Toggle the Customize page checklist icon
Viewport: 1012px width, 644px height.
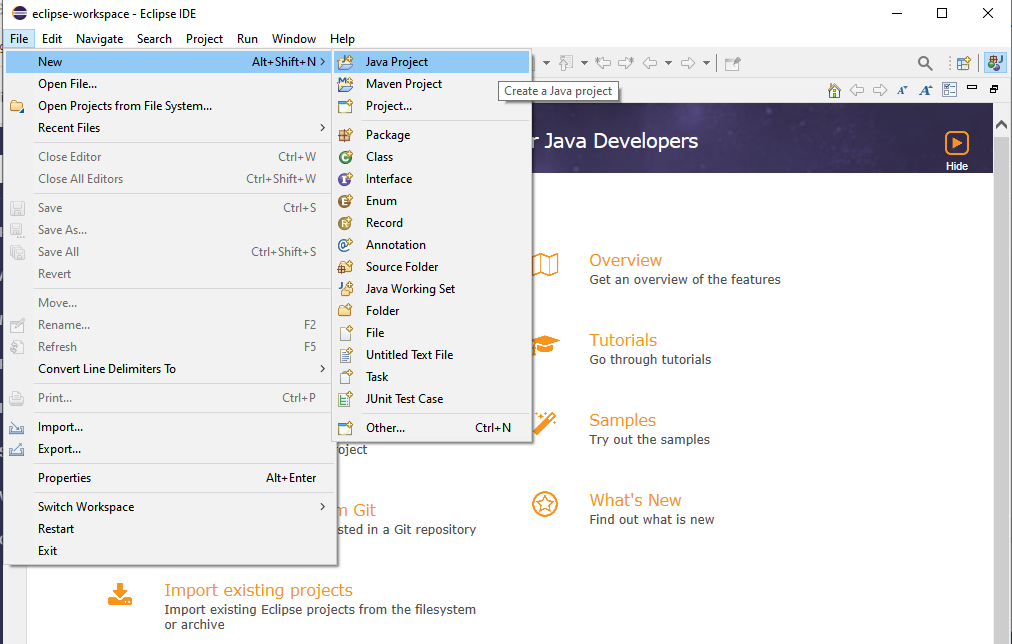pos(949,90)
